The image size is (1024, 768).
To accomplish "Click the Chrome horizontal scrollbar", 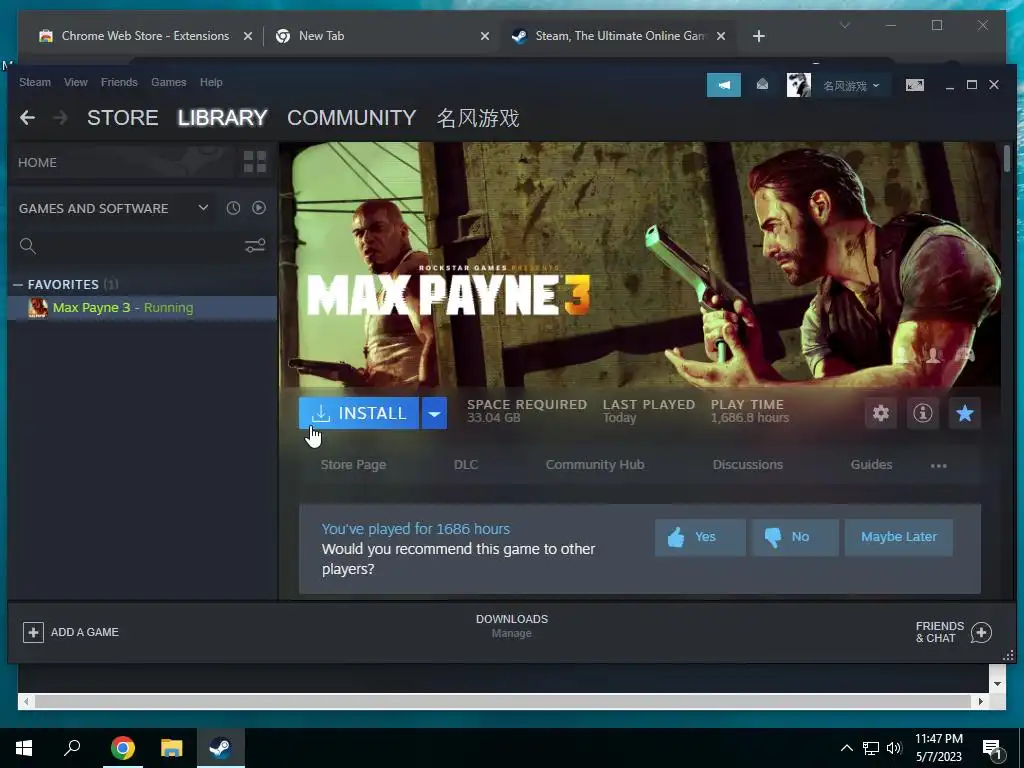I will click(x=504, y=701).
